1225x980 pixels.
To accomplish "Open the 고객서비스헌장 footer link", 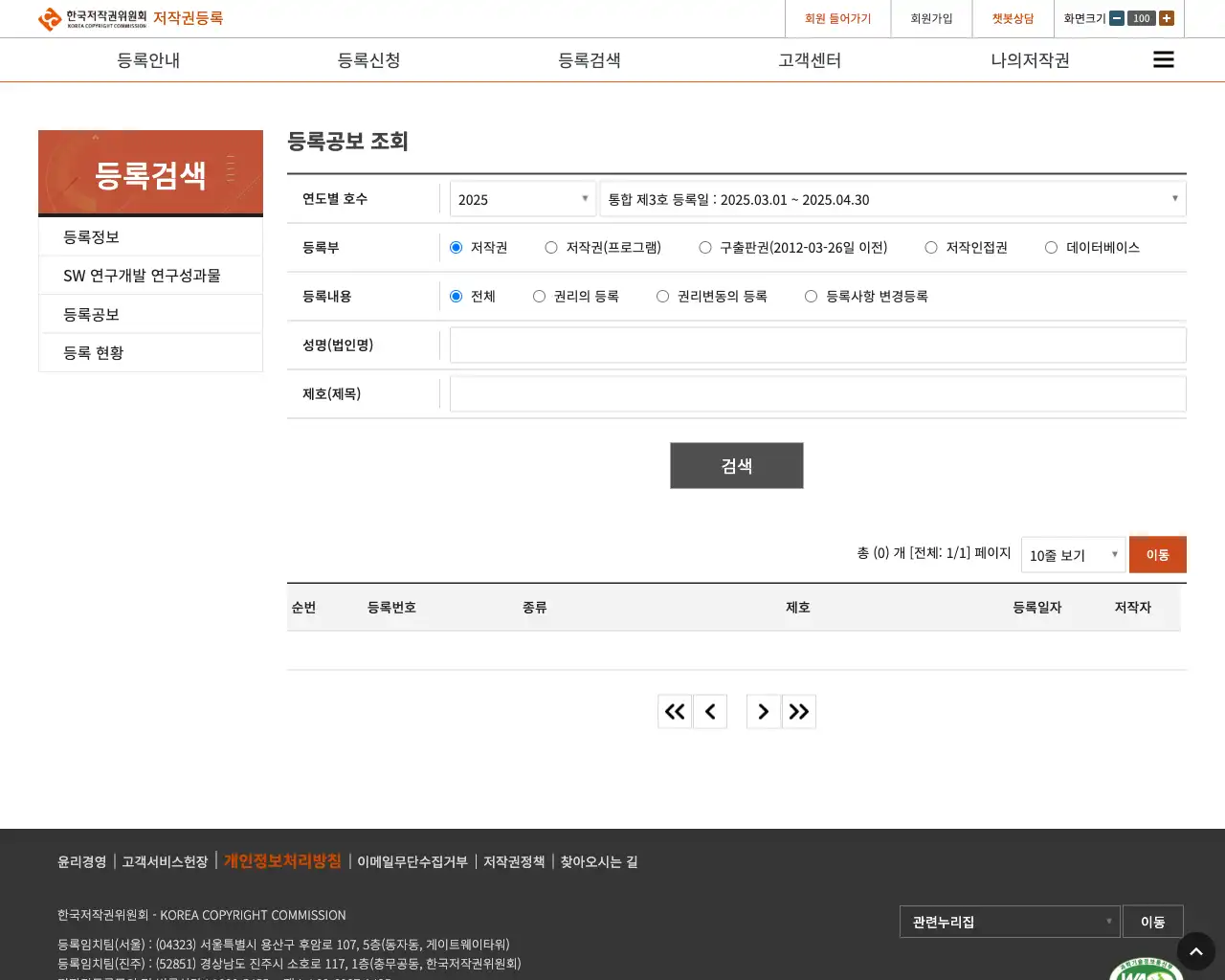I will (x=165, y=861).
